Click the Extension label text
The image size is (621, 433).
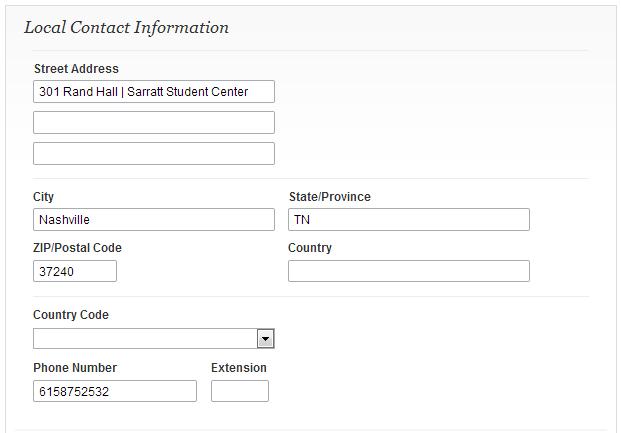click(239, 368)
